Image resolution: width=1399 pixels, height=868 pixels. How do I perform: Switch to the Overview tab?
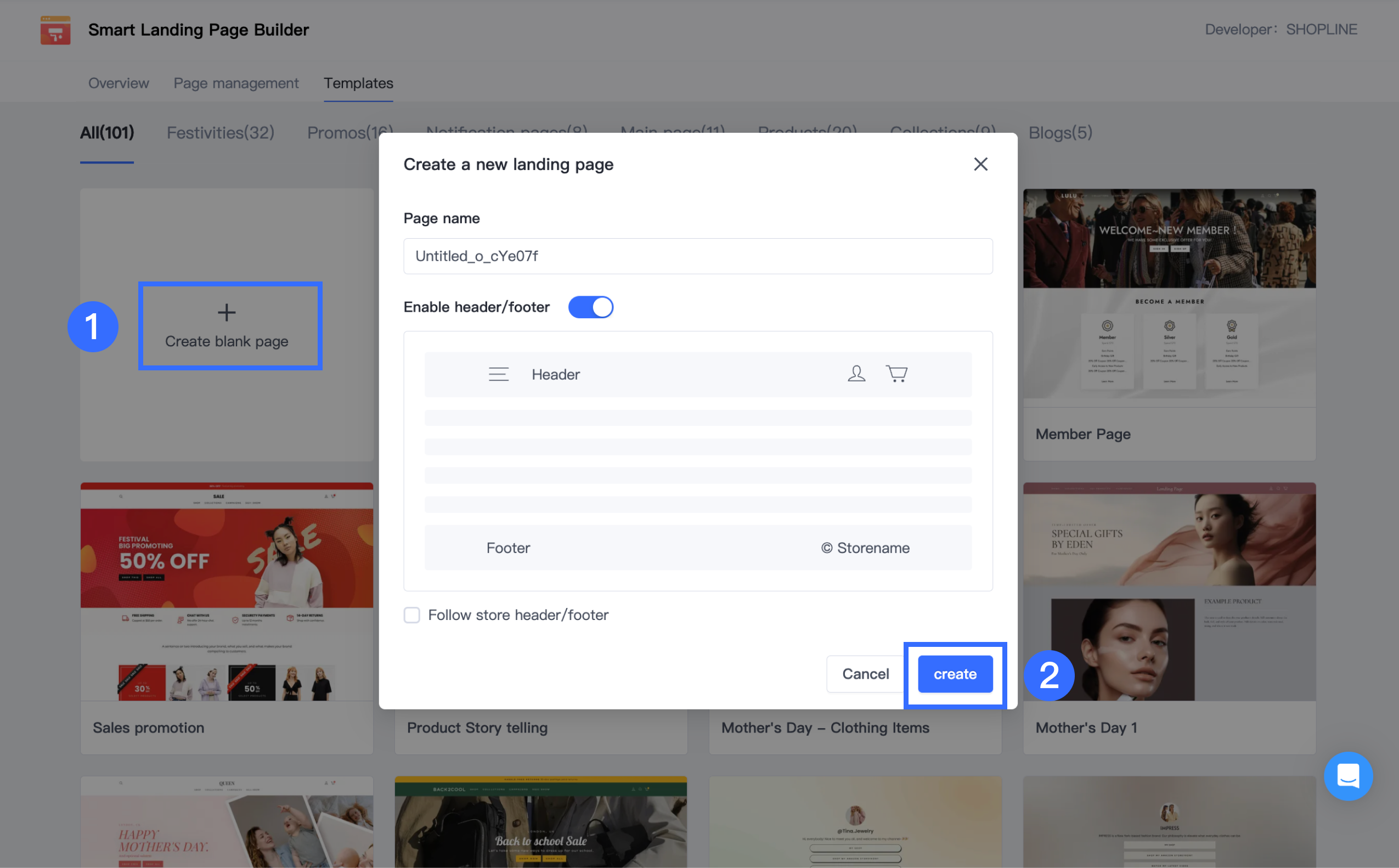(x=119, y=83)
